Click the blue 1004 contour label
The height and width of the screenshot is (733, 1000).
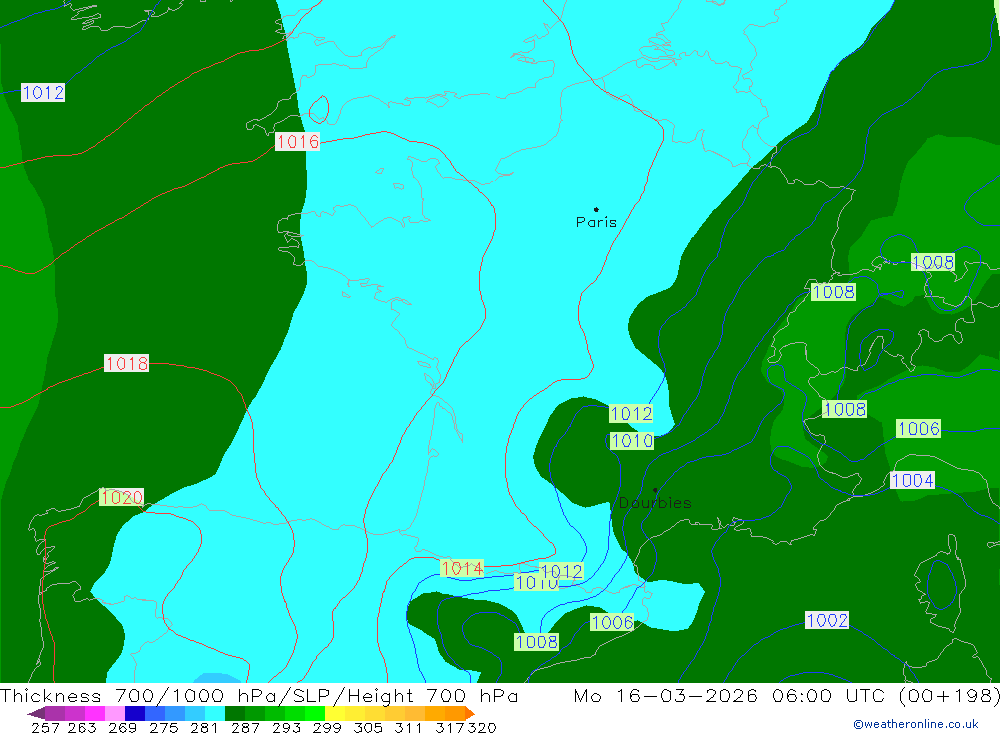[913, 480]
